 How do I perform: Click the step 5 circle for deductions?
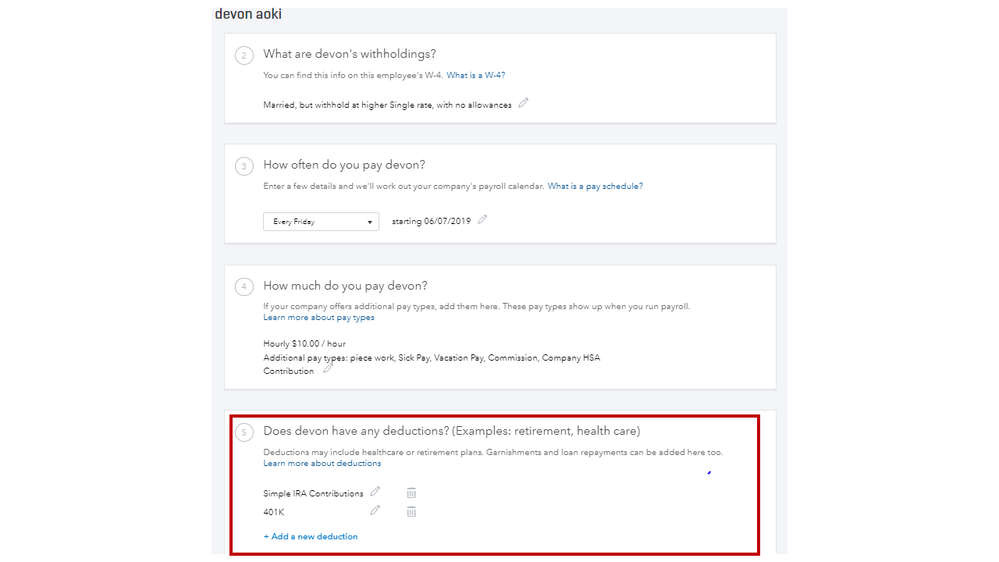244,432
